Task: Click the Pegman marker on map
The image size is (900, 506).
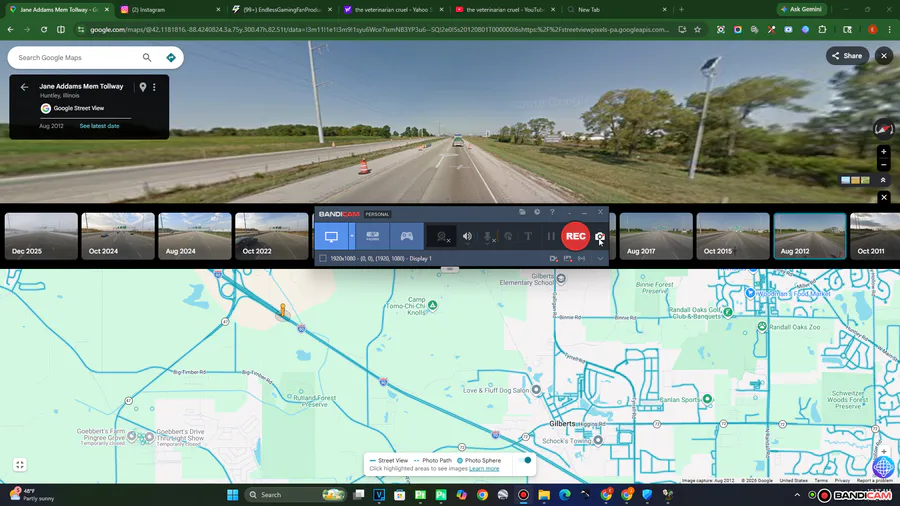Action: click(282, 310)
